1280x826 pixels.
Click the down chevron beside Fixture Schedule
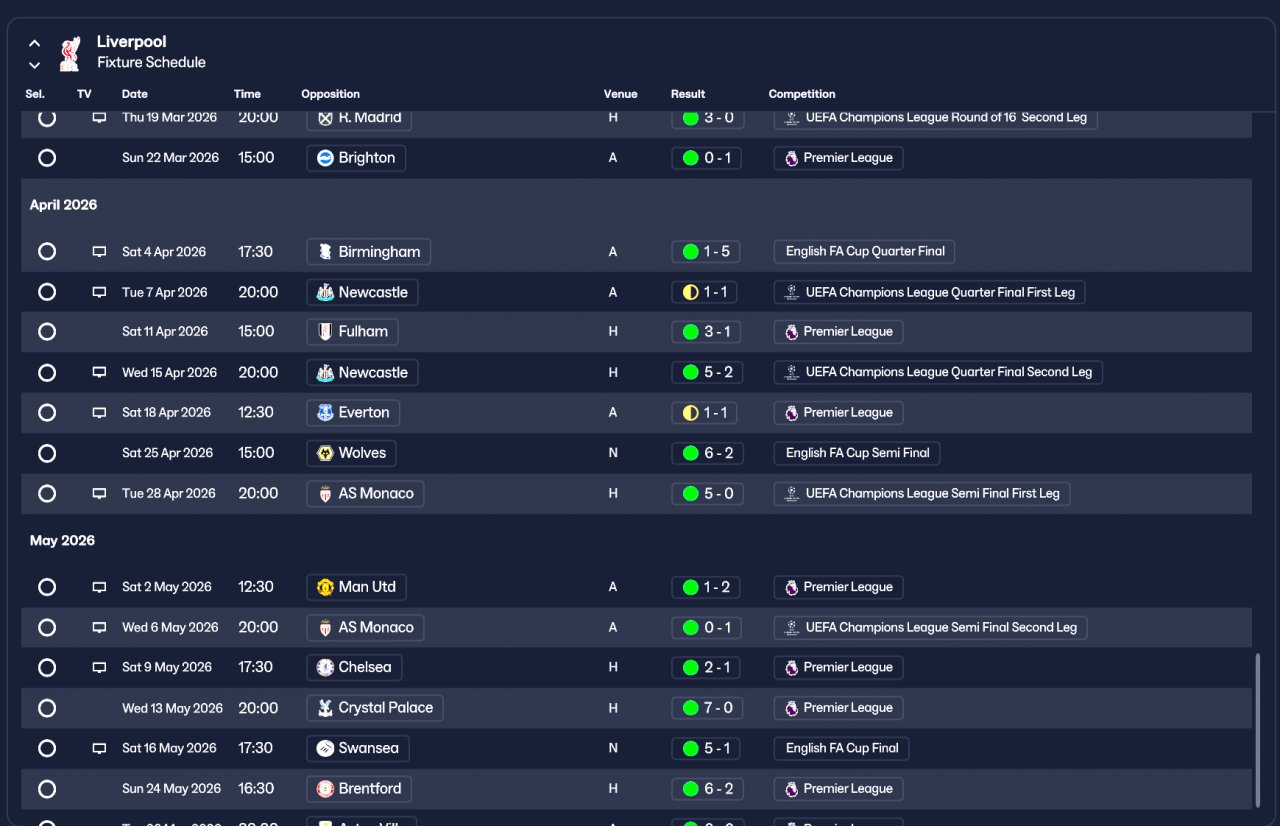click(x=34, y=65)
